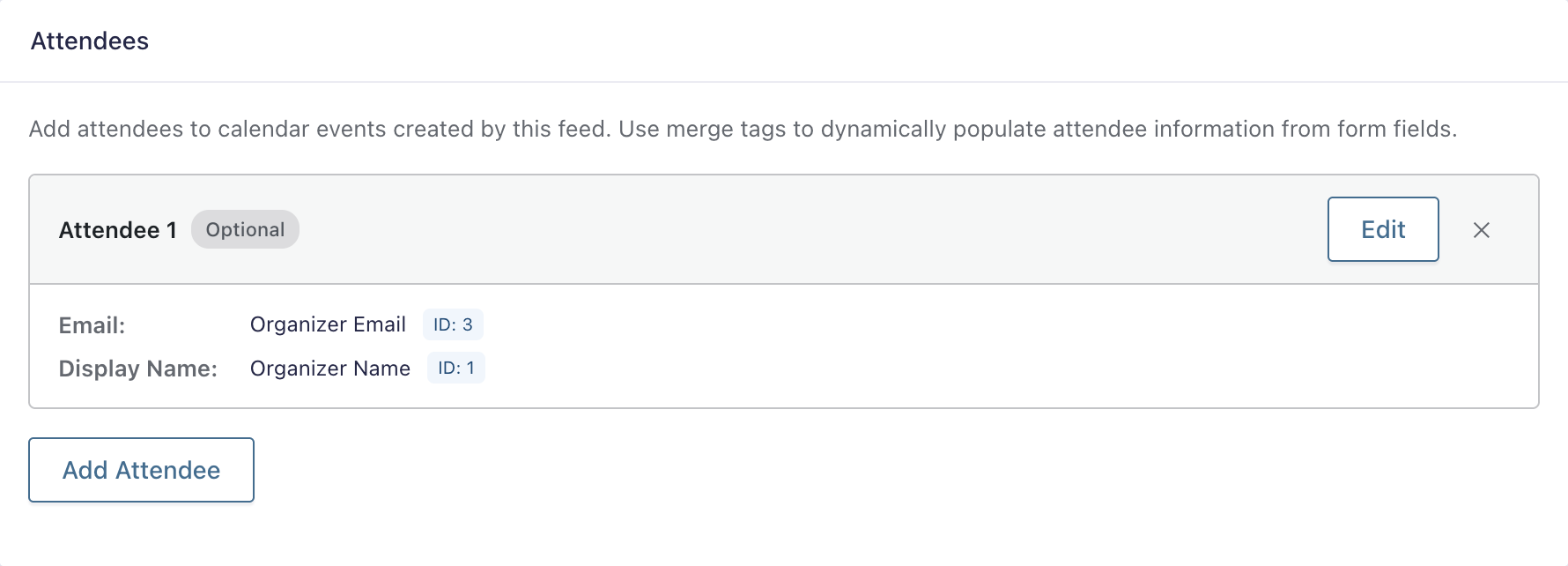
Task: Click the ID: 1 tag next to Organizer Name
Action: pos(456,368)
